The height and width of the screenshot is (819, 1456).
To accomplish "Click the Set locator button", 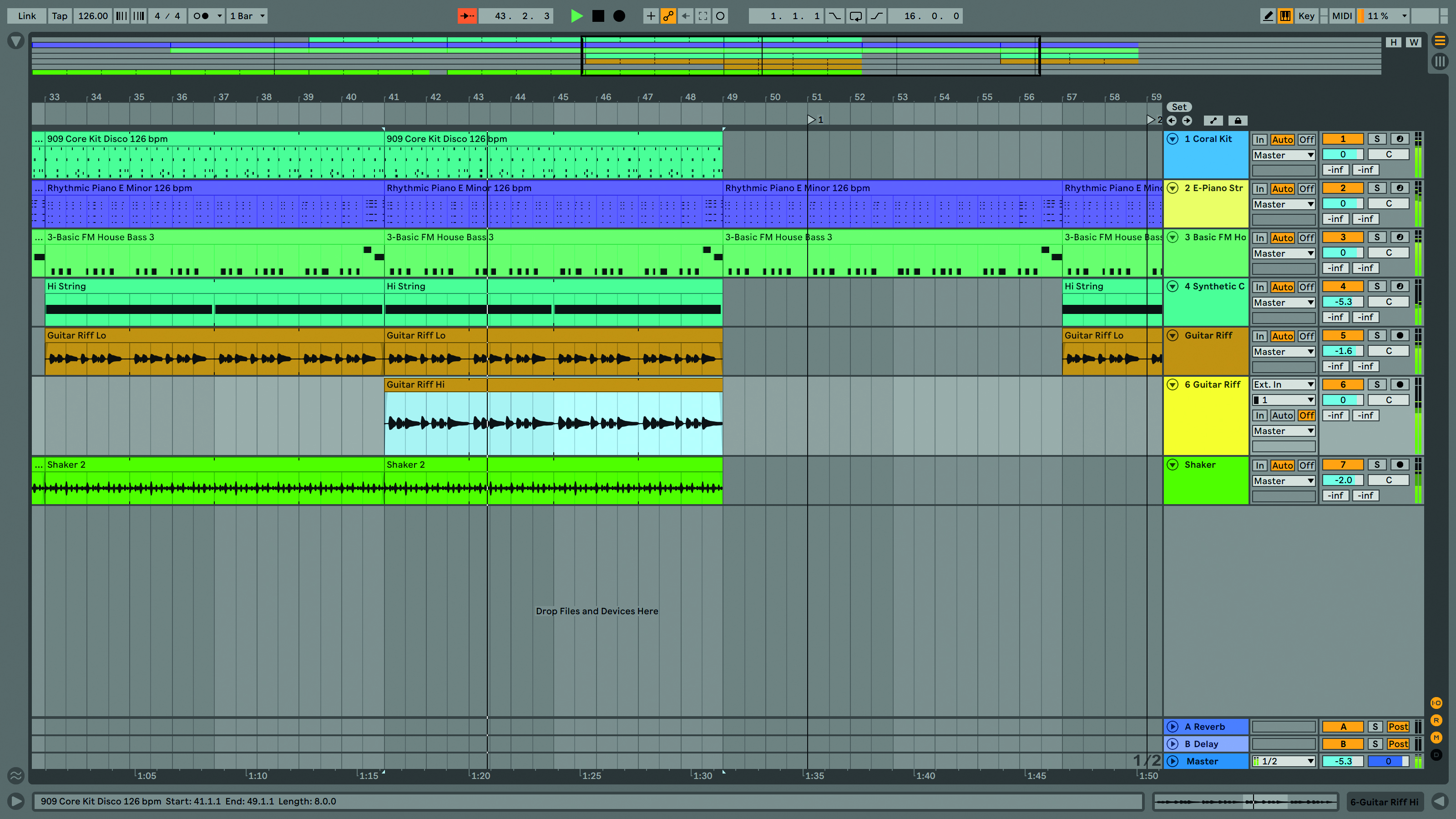I will click(1179, 107).
